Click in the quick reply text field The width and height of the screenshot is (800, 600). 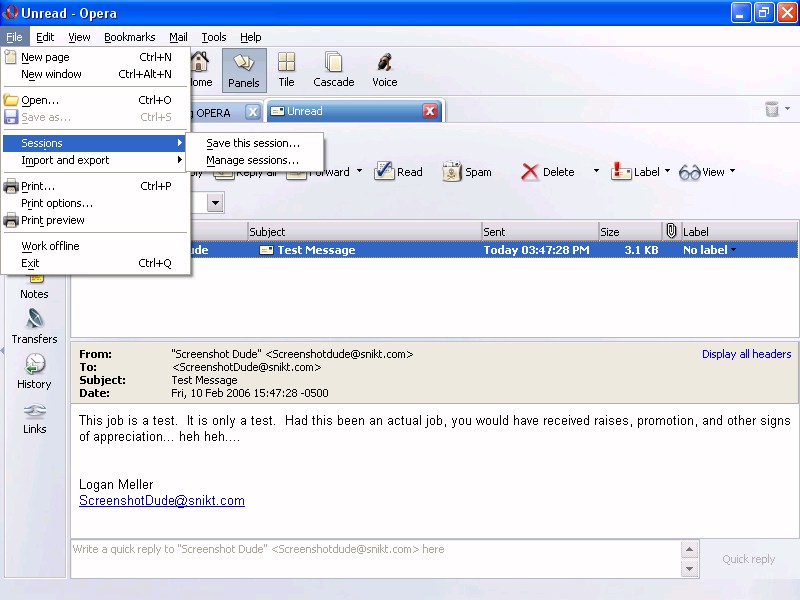coord(377,559)
